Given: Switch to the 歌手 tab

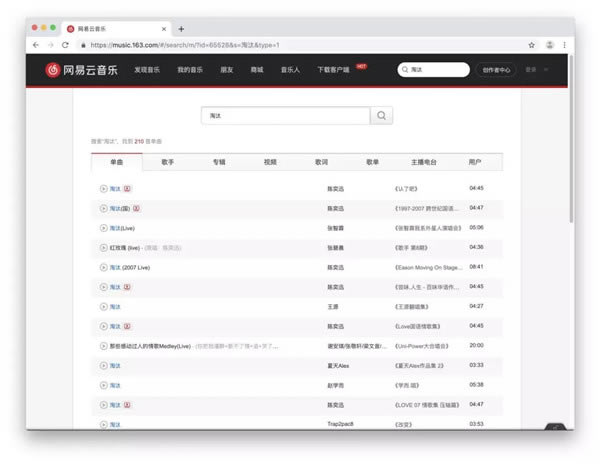Looking at the screenshot, I should [167, 162].
